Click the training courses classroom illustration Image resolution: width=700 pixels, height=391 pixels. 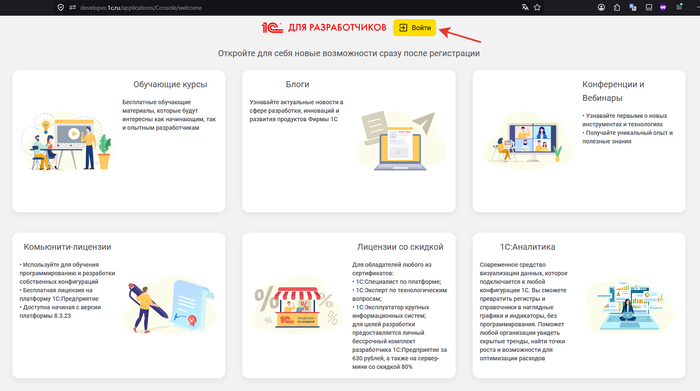pyautogui.click(x=67, y=142)
